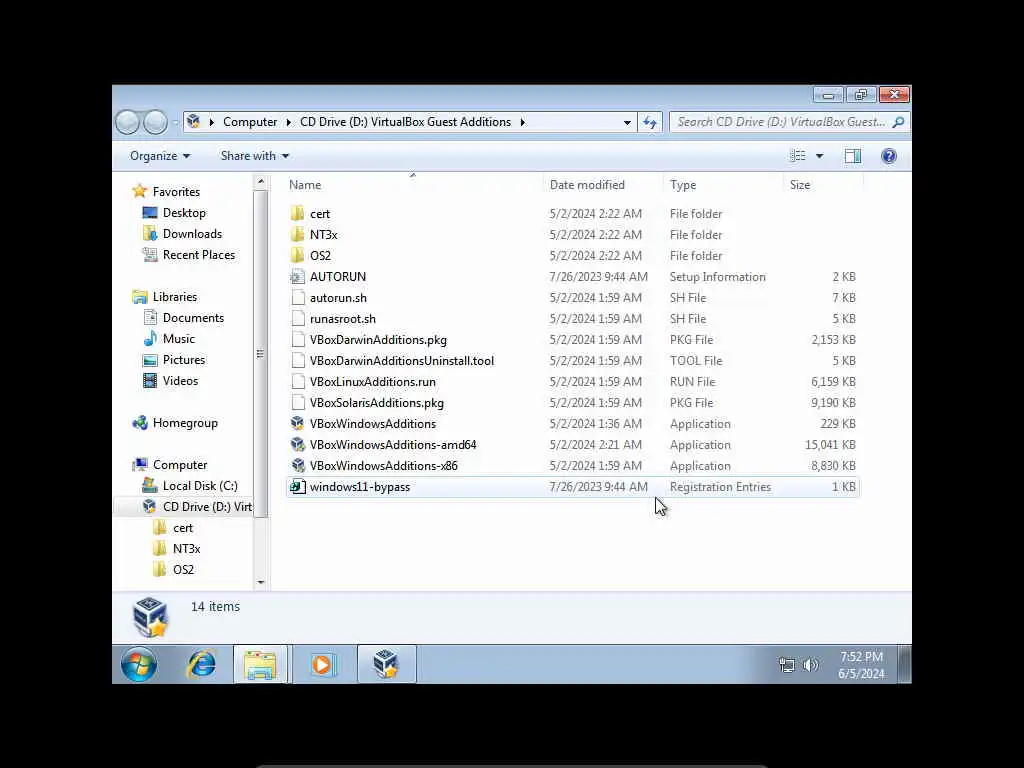
Task: Click the search magnifier icon
Action: [899, 122]
